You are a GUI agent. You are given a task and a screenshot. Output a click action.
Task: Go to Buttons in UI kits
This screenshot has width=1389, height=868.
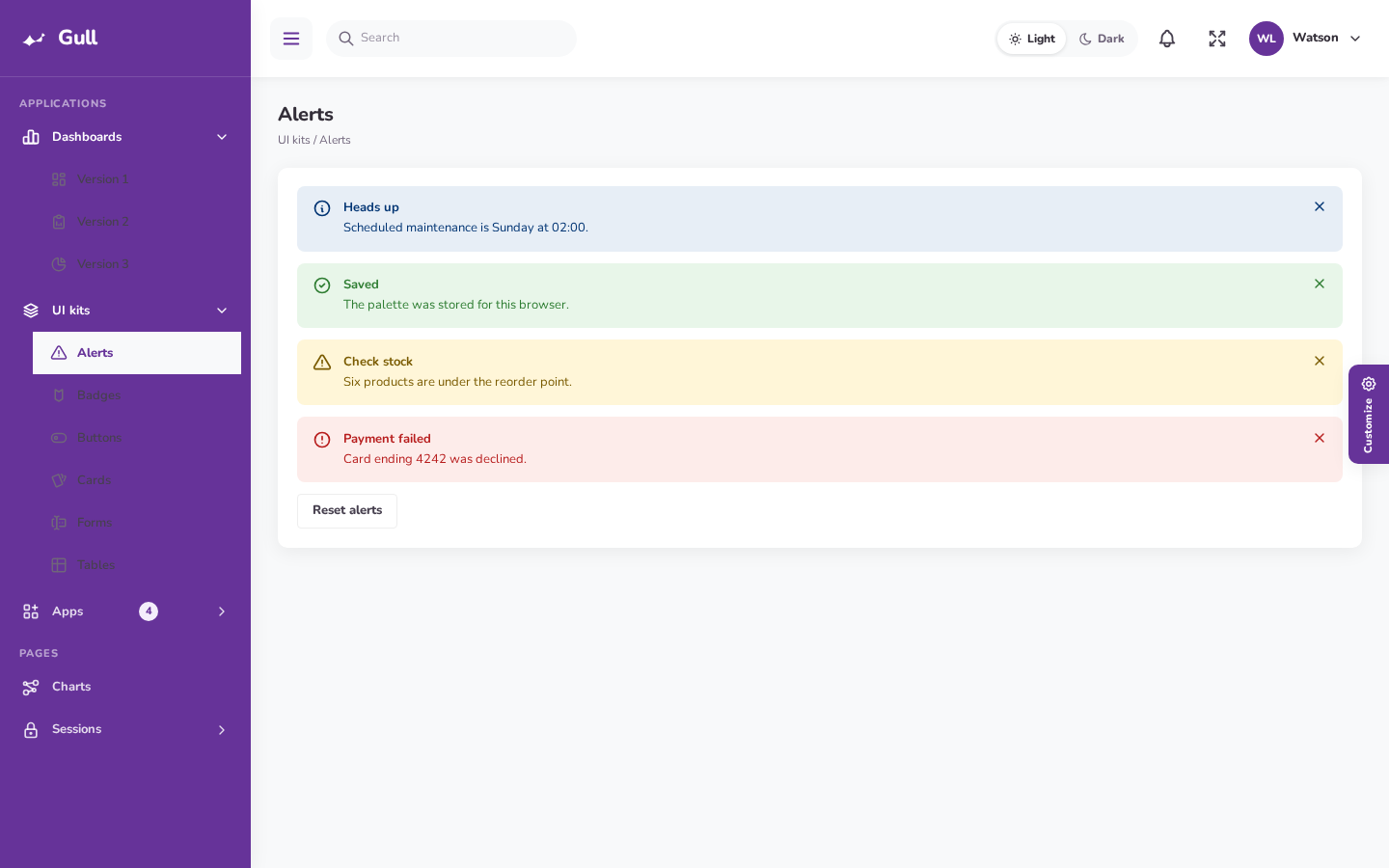(x=137, y=438)
